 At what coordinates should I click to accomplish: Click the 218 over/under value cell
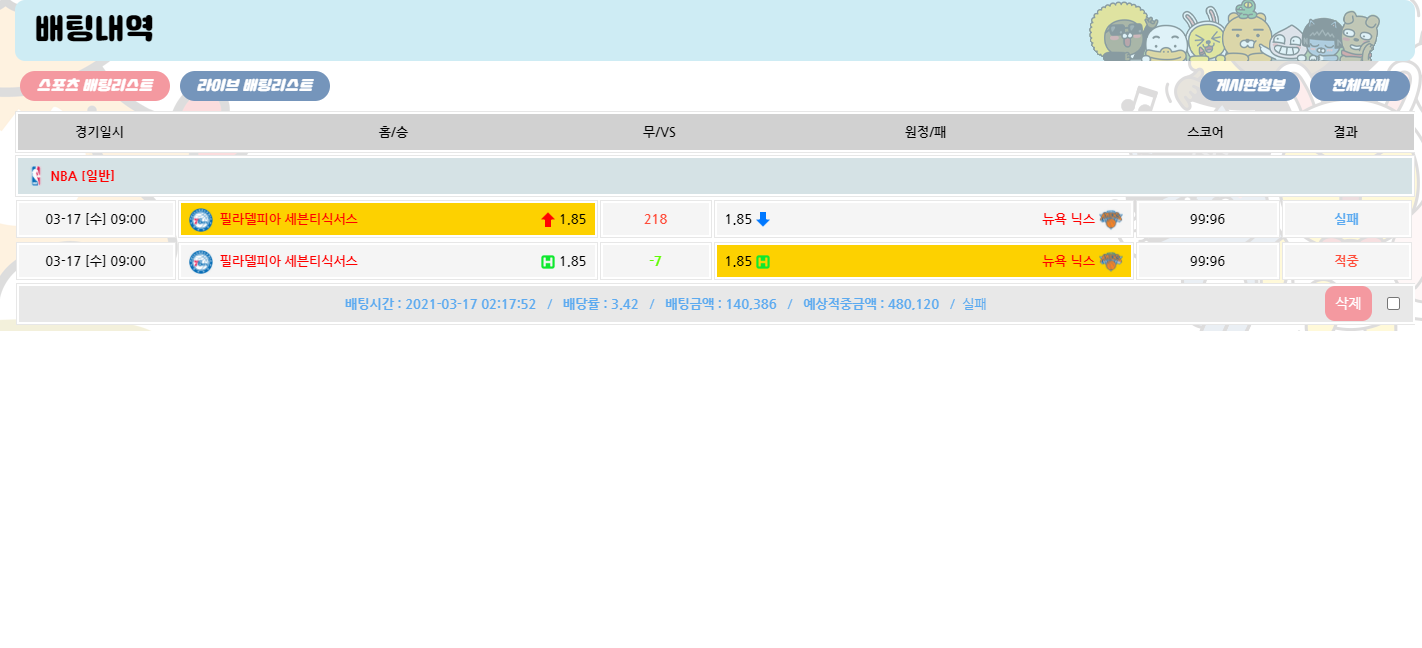point(655,220)
